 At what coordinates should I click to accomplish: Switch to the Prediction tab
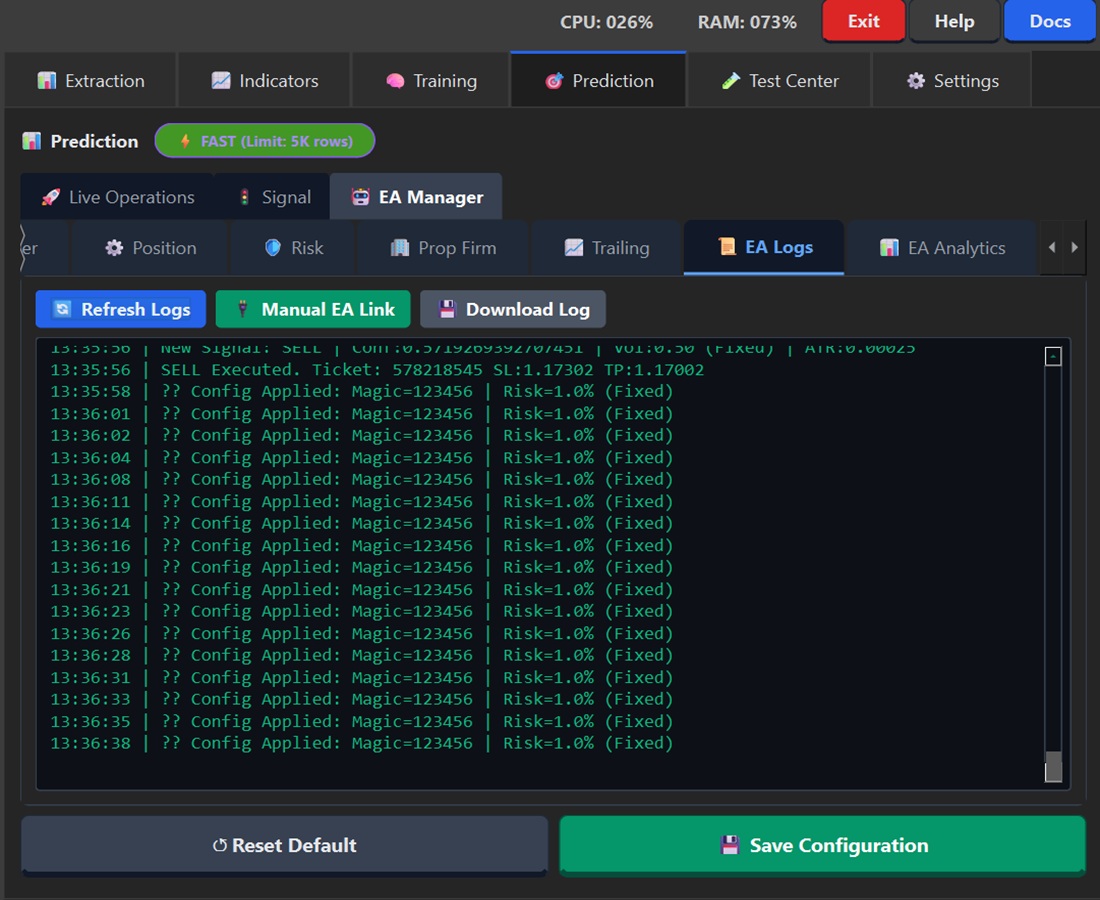tap(597, 80)
